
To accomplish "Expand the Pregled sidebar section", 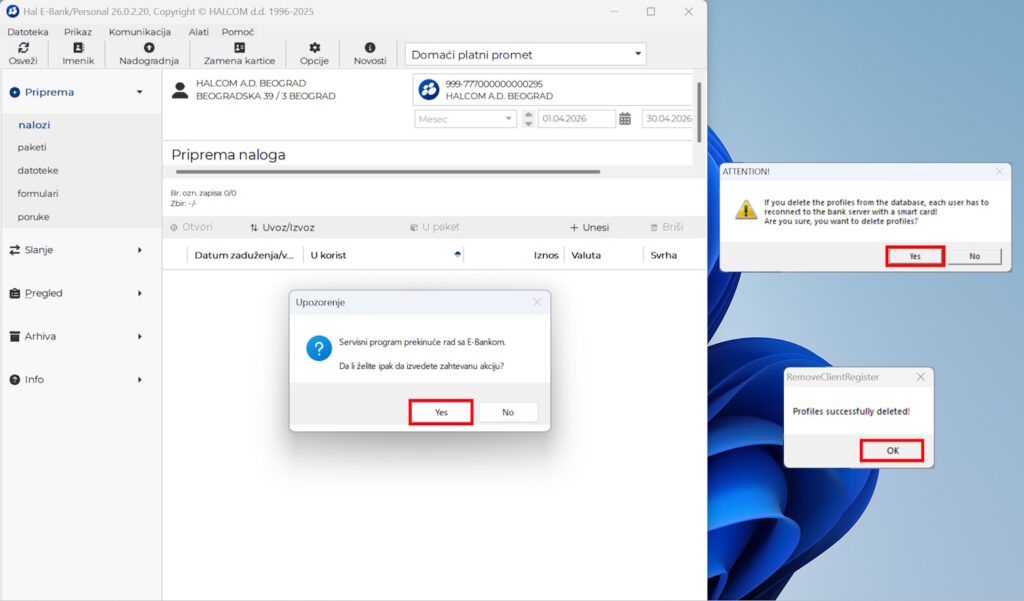I will click(78, 293).
